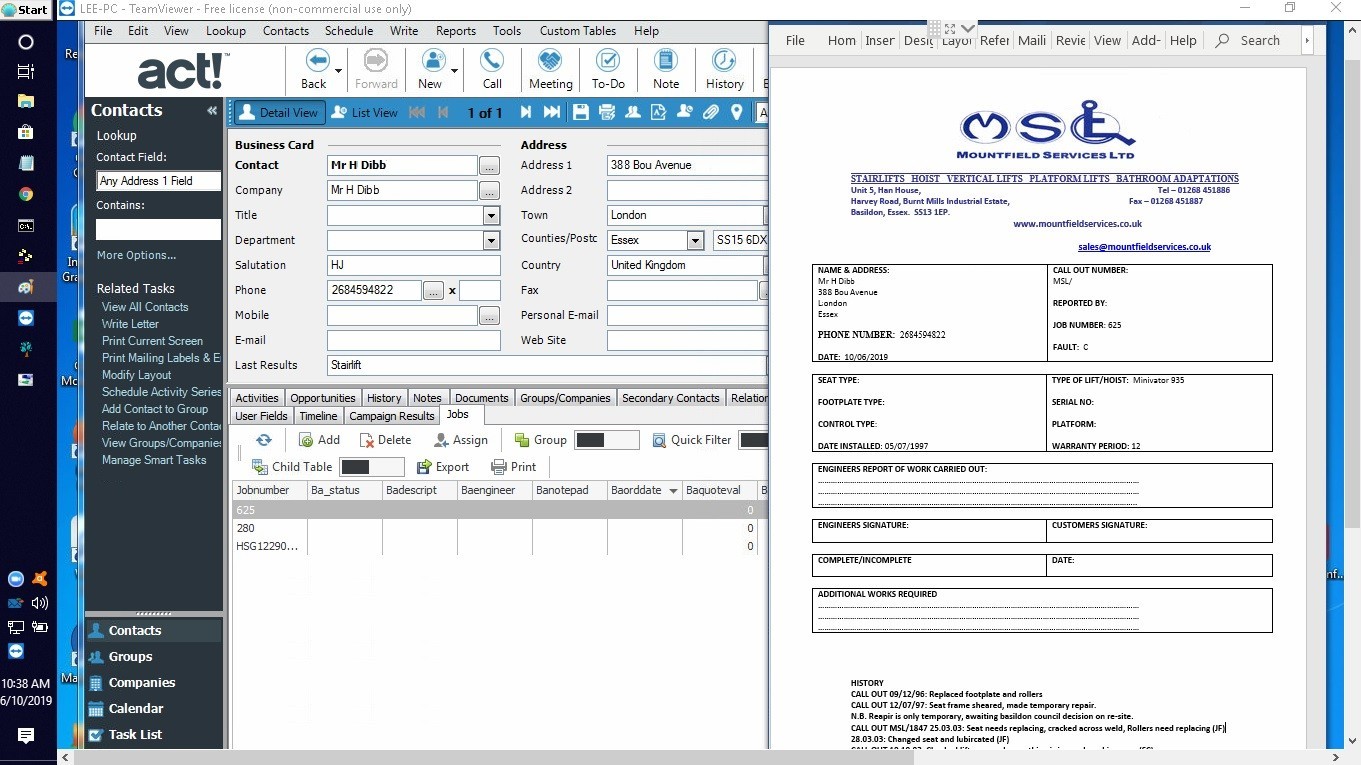Switch to the Opportunities tab
Screen dimensions: 1361x765
click(323, 398)
